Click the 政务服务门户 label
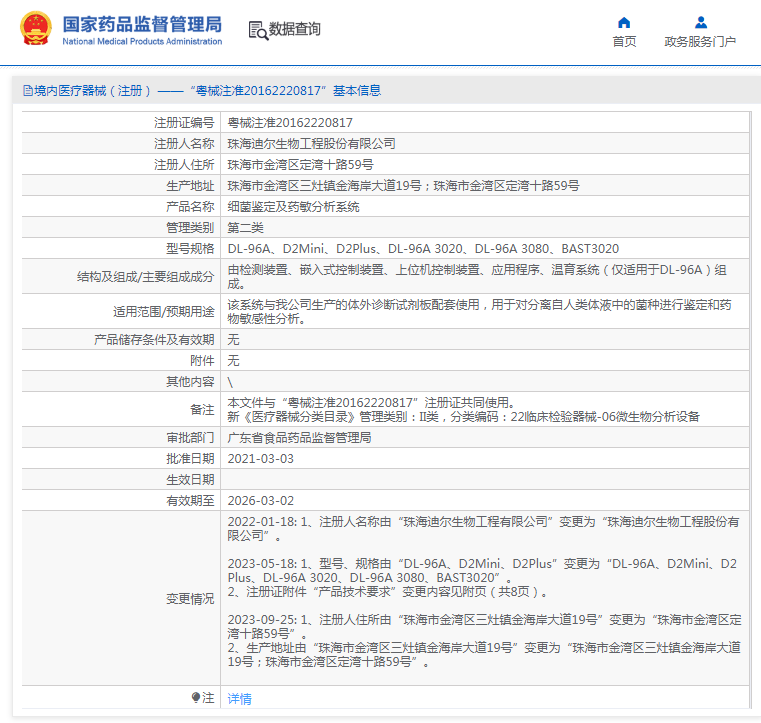Screen dimensions: 761x723 tap(700, 42)
